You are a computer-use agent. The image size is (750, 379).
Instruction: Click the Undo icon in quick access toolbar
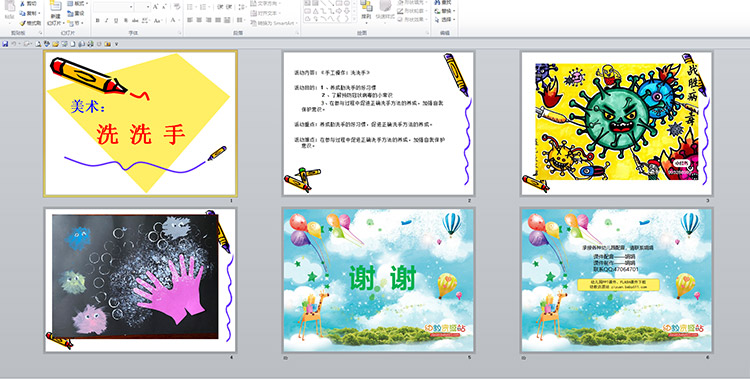pos(14,44)
